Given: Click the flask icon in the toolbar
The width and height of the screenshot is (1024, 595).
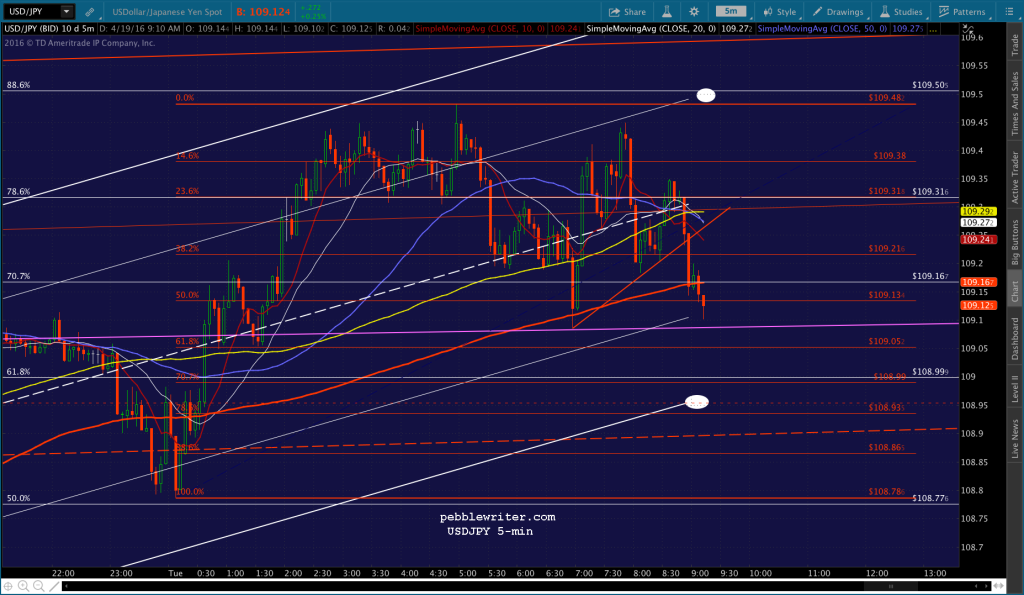Looking at the screenshot, I should (x=667, y=12).
